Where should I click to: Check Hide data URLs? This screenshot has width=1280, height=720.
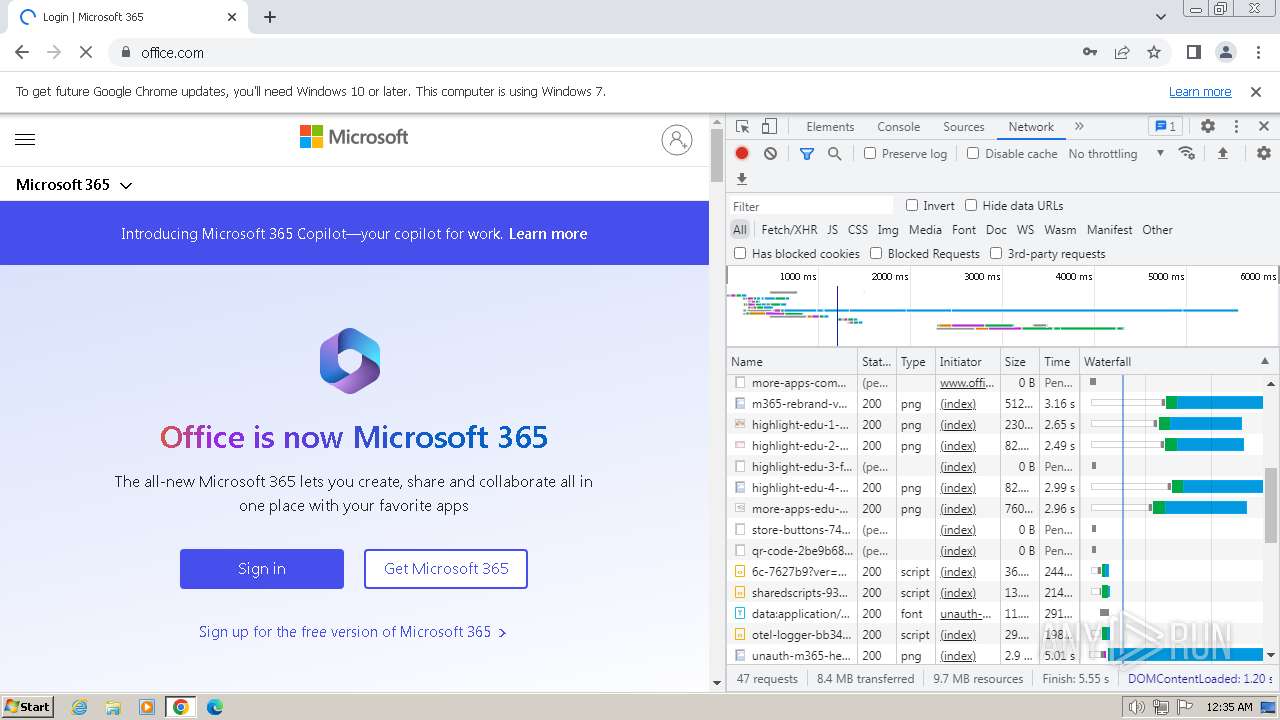click(971, 205)
